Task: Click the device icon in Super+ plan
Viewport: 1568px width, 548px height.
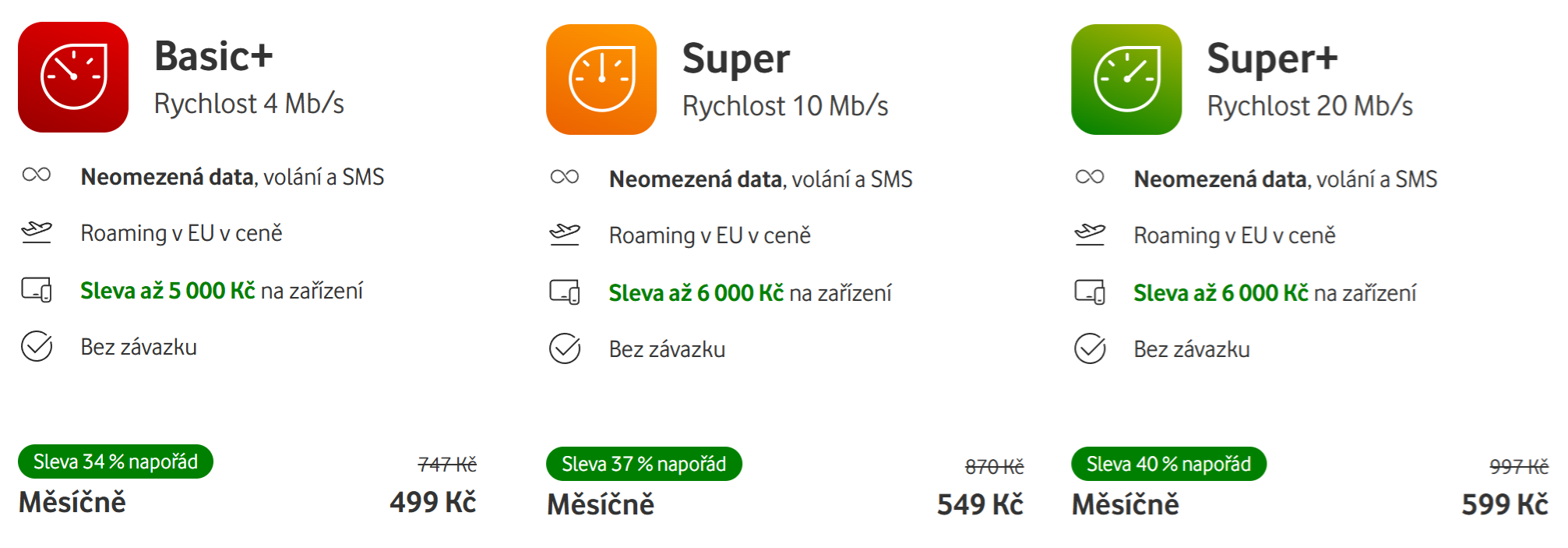Action: [1090, 292]
